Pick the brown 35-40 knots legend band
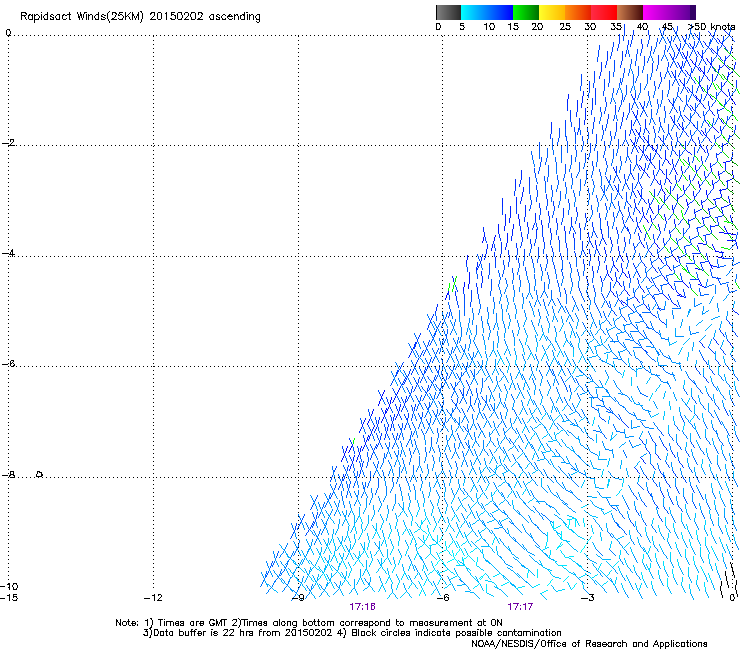740x650 pixels. pyautogui.click(x=630, y=12)
